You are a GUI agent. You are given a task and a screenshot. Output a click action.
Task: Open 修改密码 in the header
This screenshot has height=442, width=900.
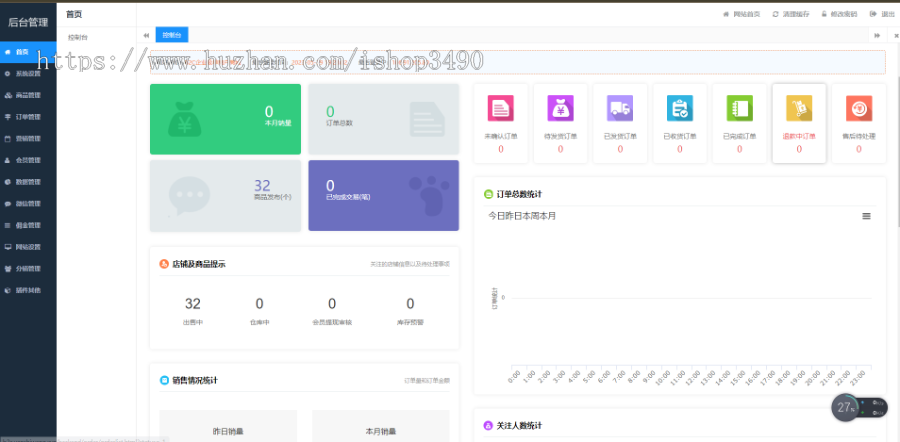pyautogui.click(x=839, y=14)
